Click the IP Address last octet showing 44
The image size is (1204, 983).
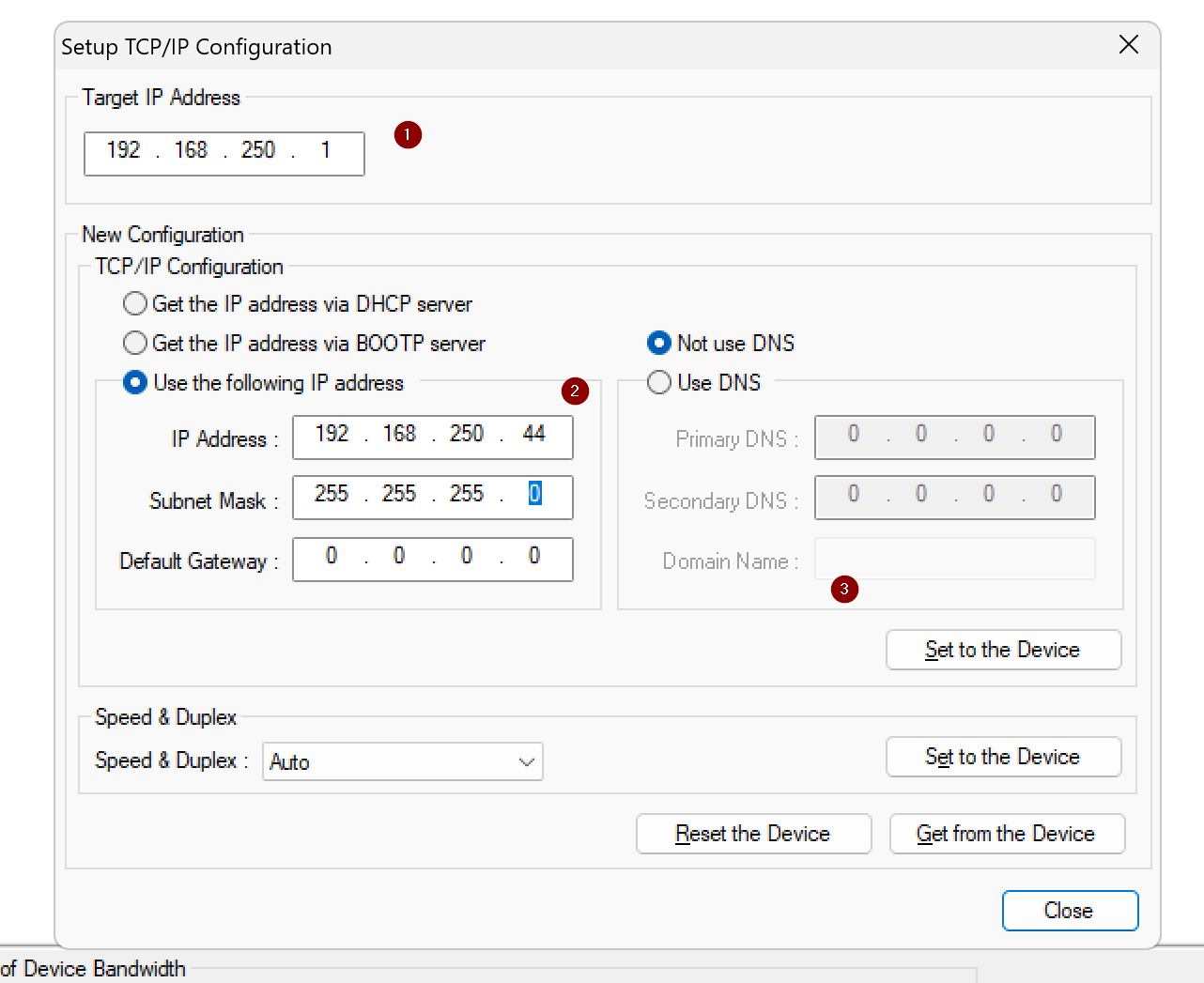[x=533, y=435]
